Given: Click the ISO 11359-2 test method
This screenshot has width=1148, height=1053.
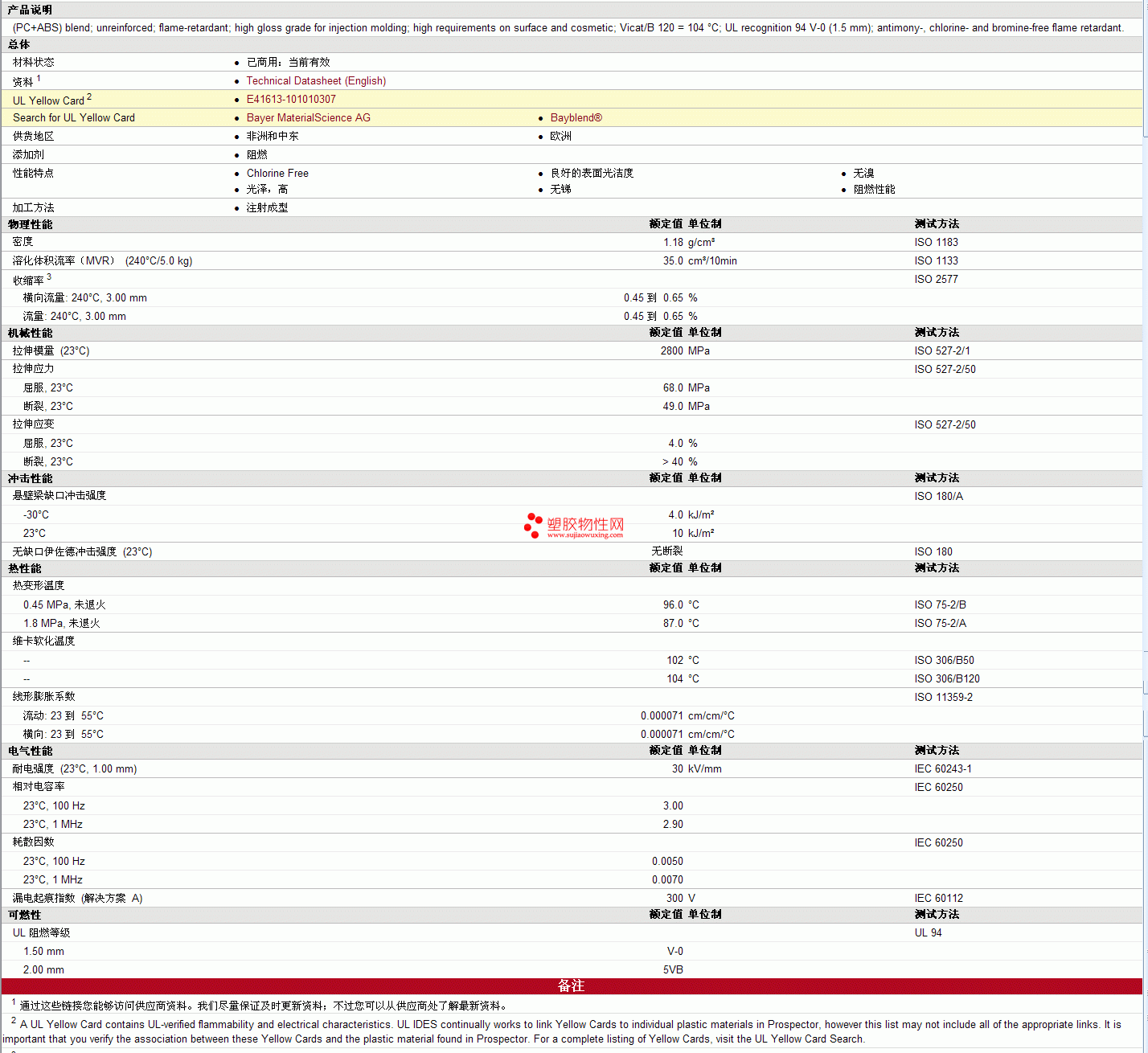Looking at the screenshot, I should click(x=944, y=698).
